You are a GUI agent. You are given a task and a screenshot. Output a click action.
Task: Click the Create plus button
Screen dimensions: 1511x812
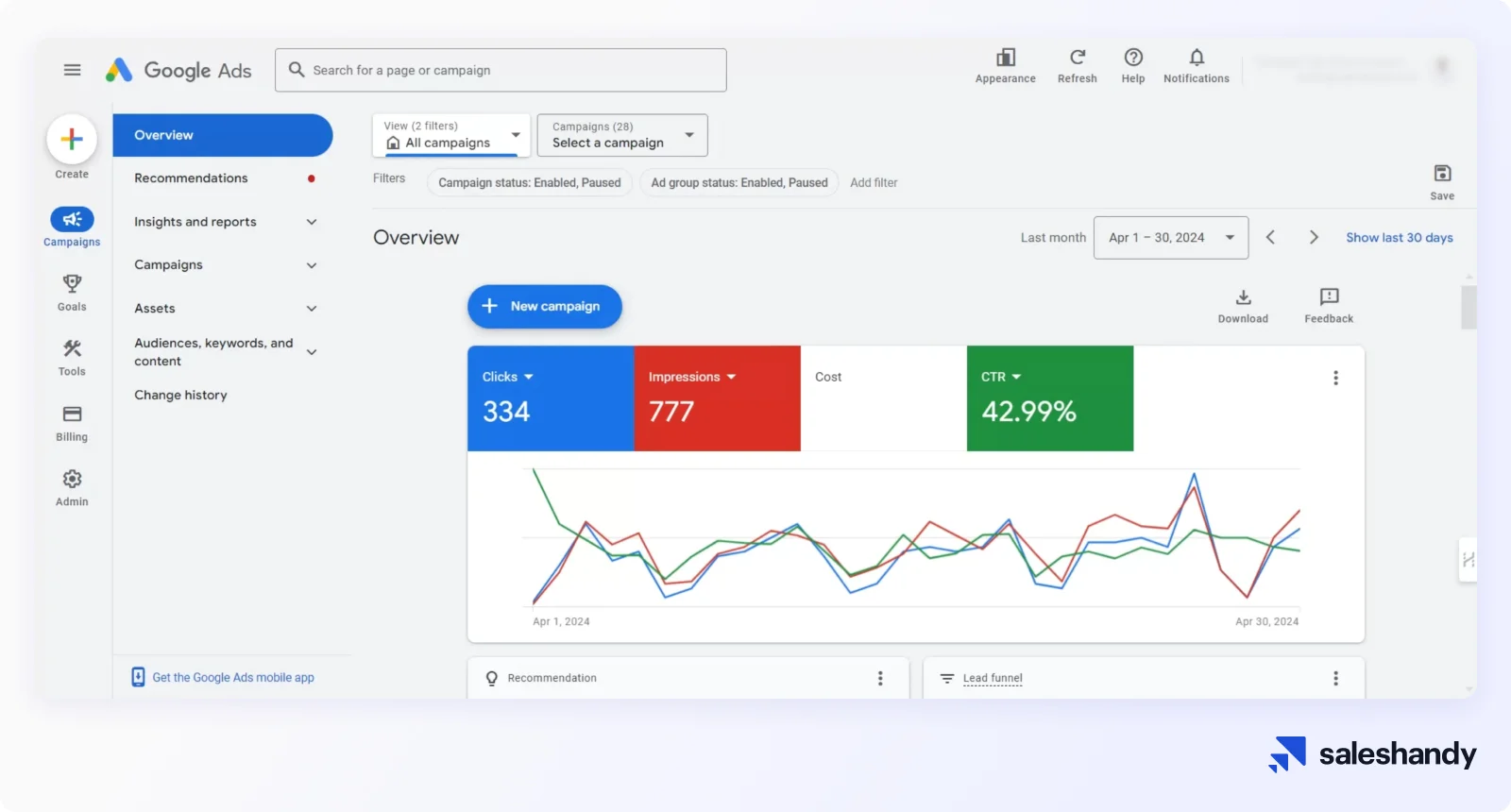pos(72,140)
